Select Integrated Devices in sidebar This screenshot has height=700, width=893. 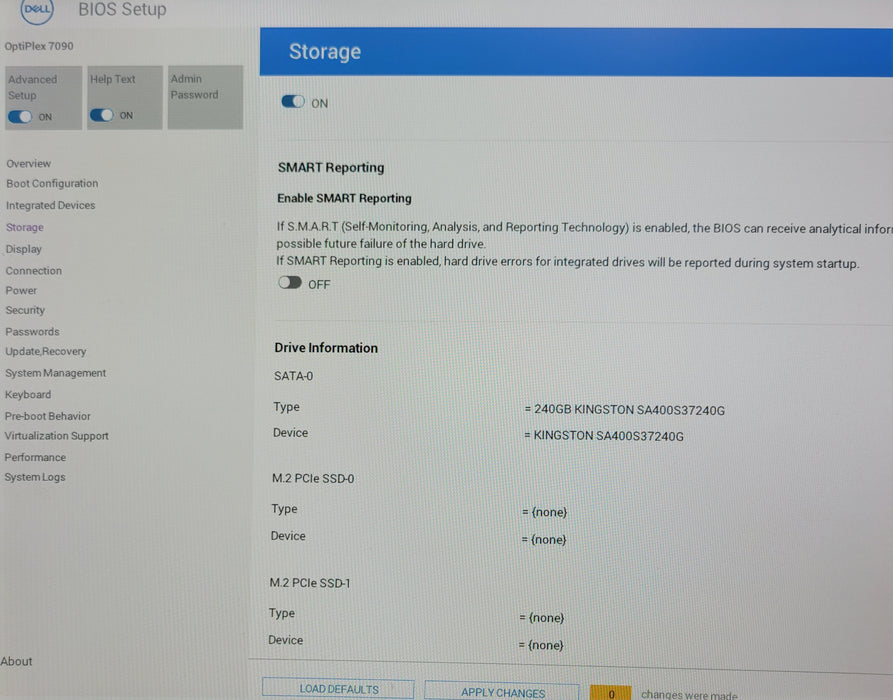click(x=51, y=205)
